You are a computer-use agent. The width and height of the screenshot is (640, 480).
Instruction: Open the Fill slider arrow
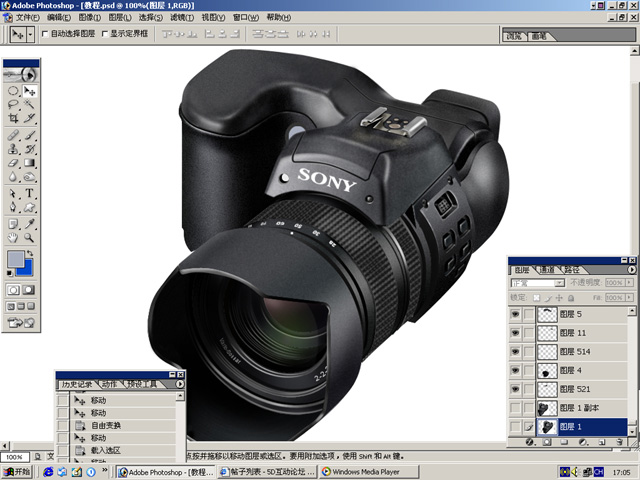click(629, 298)
